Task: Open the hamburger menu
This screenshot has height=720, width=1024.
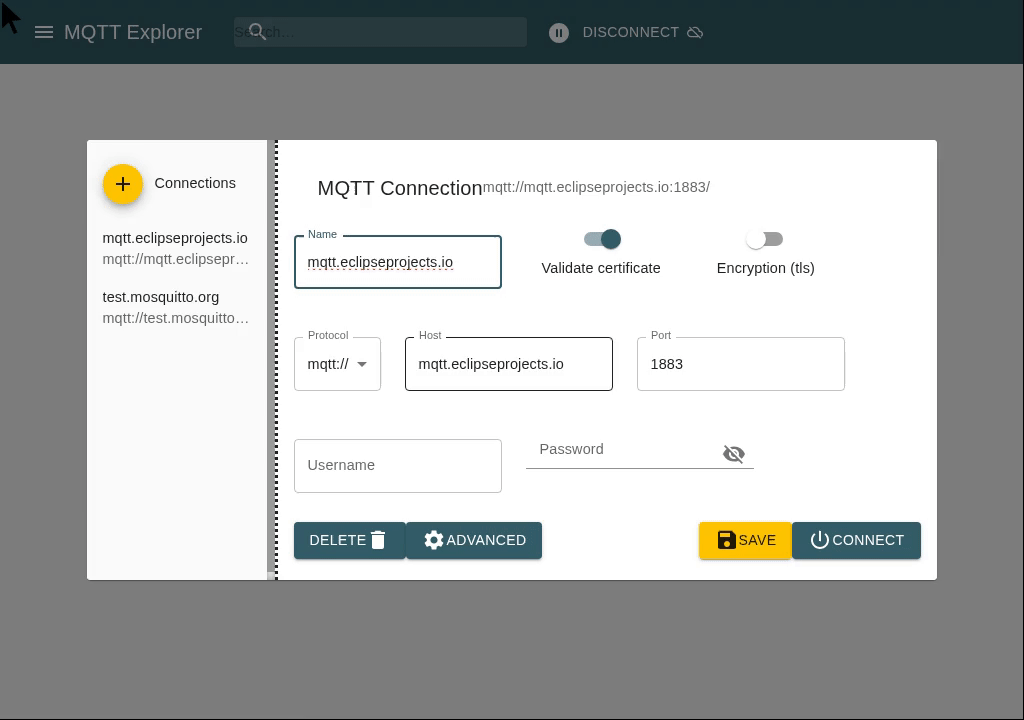Action: (44, 32)
